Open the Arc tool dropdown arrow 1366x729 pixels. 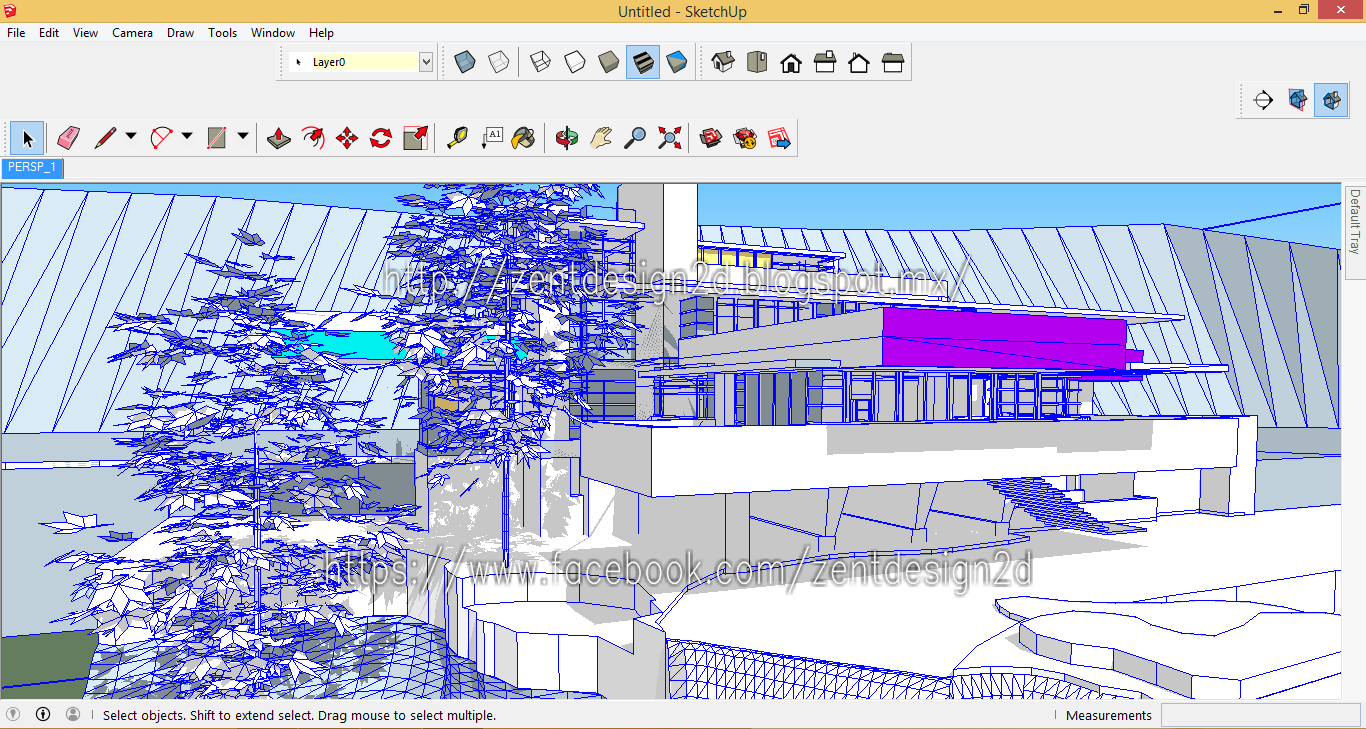(187, 138)
